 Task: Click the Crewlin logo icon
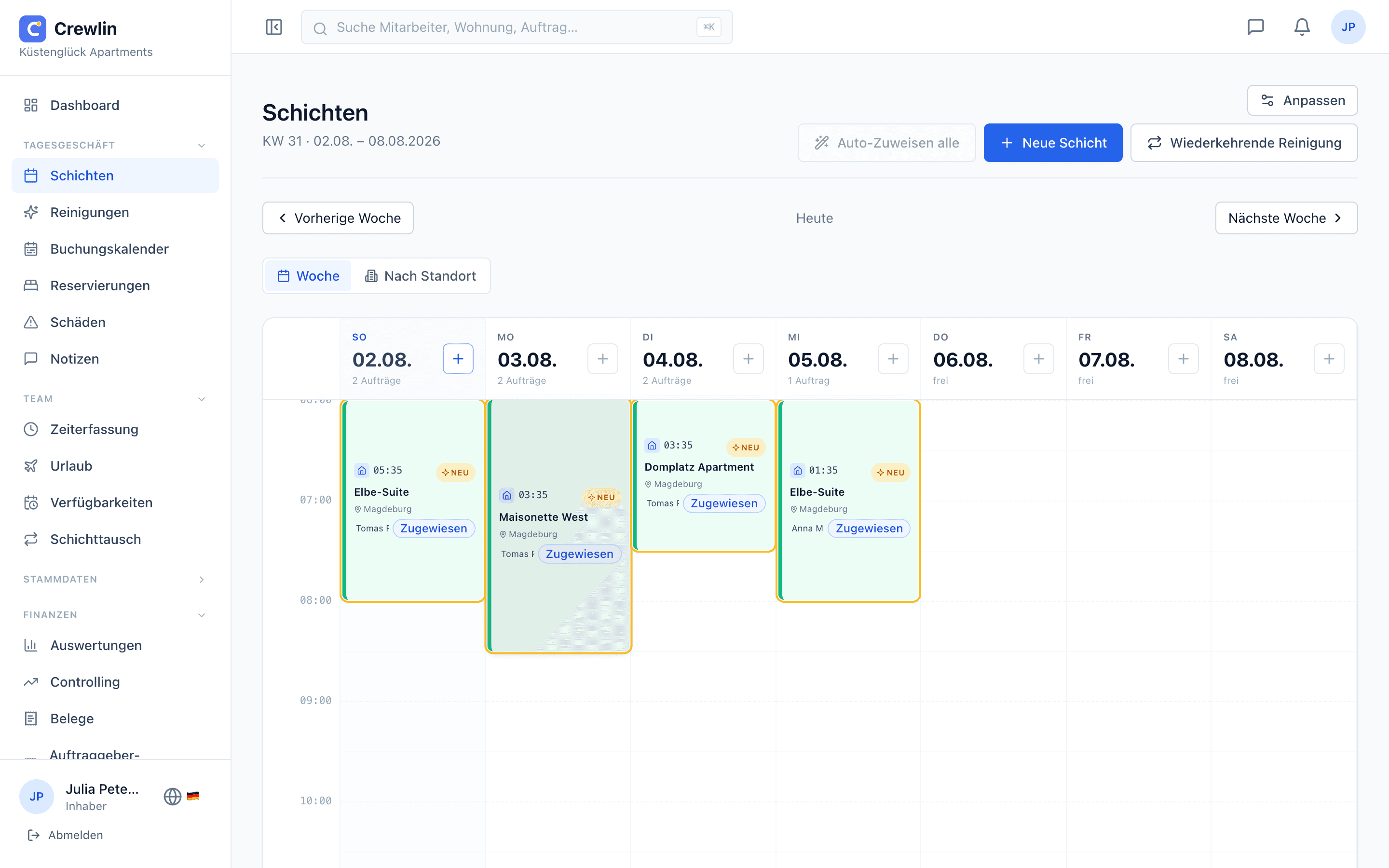tap(33, 29)
